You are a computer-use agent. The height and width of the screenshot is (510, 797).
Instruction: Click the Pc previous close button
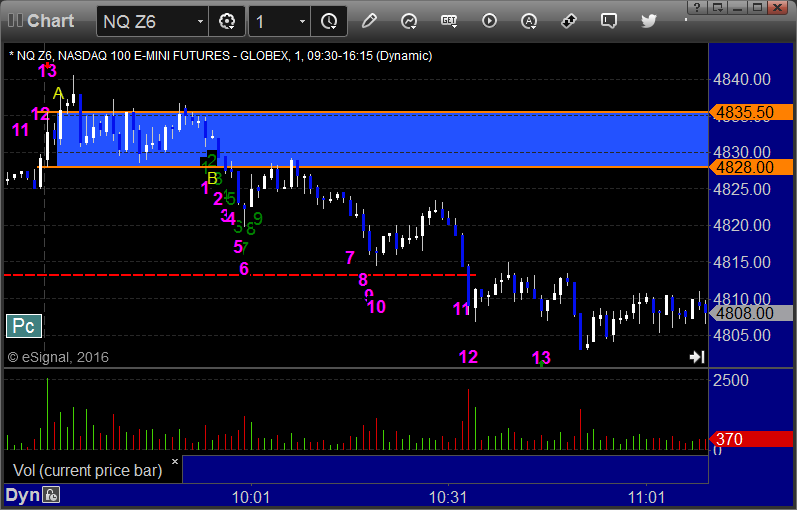tap(24, 326)
